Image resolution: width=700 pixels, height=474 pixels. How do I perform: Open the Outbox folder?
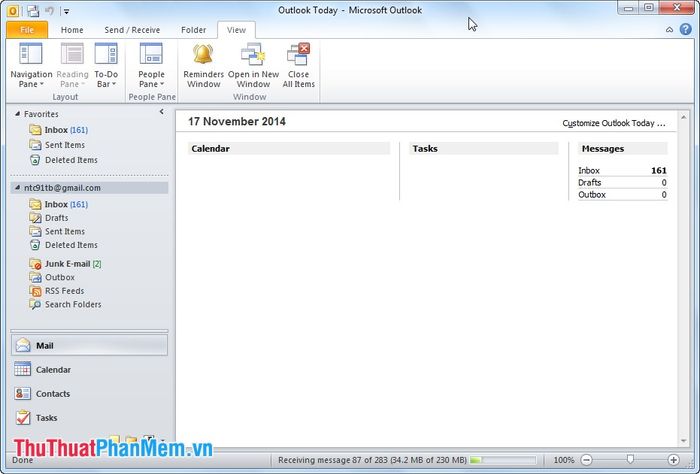[52, 277]
